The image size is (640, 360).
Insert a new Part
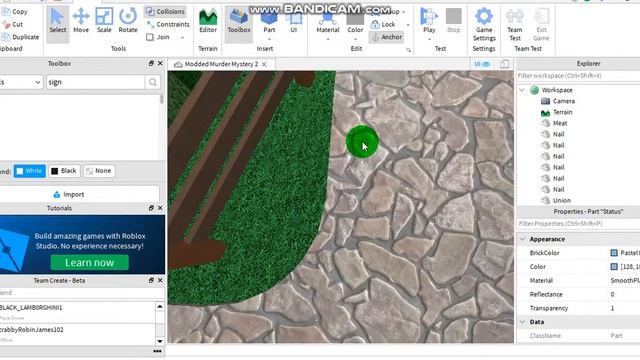point(269,20)
